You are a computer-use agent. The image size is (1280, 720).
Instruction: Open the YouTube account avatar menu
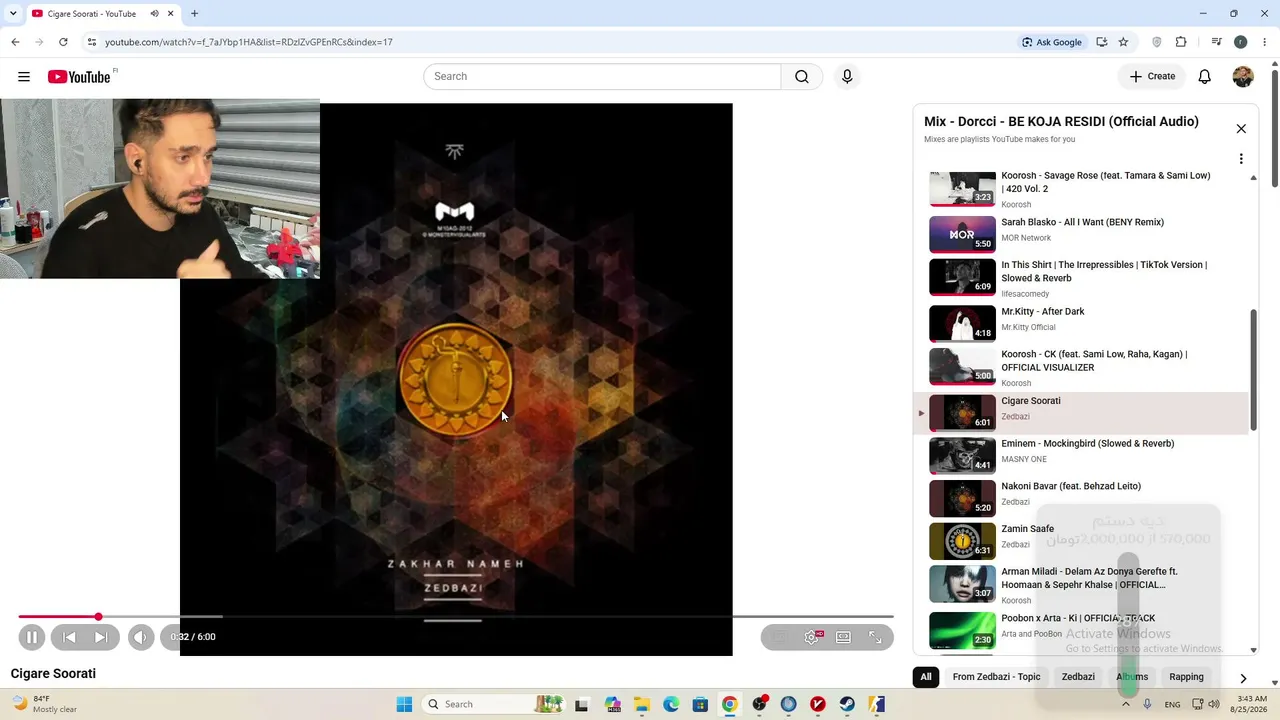1243,77
